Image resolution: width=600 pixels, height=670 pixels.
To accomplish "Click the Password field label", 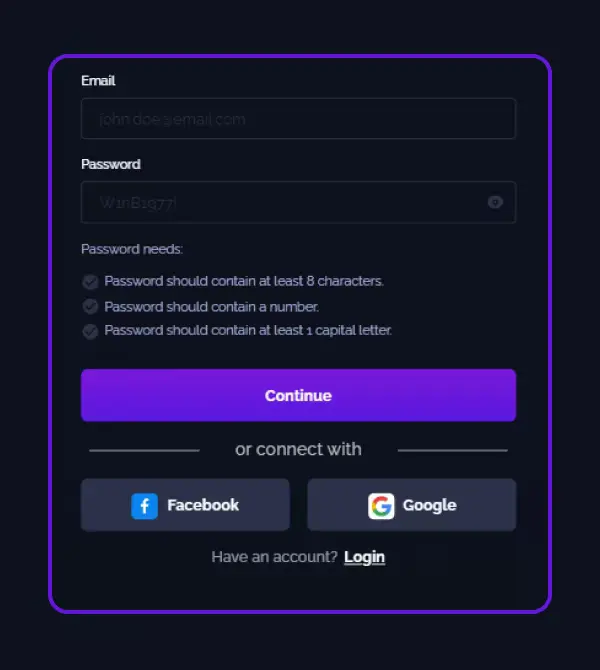I will pyautogui.click(x=111, y=164).
